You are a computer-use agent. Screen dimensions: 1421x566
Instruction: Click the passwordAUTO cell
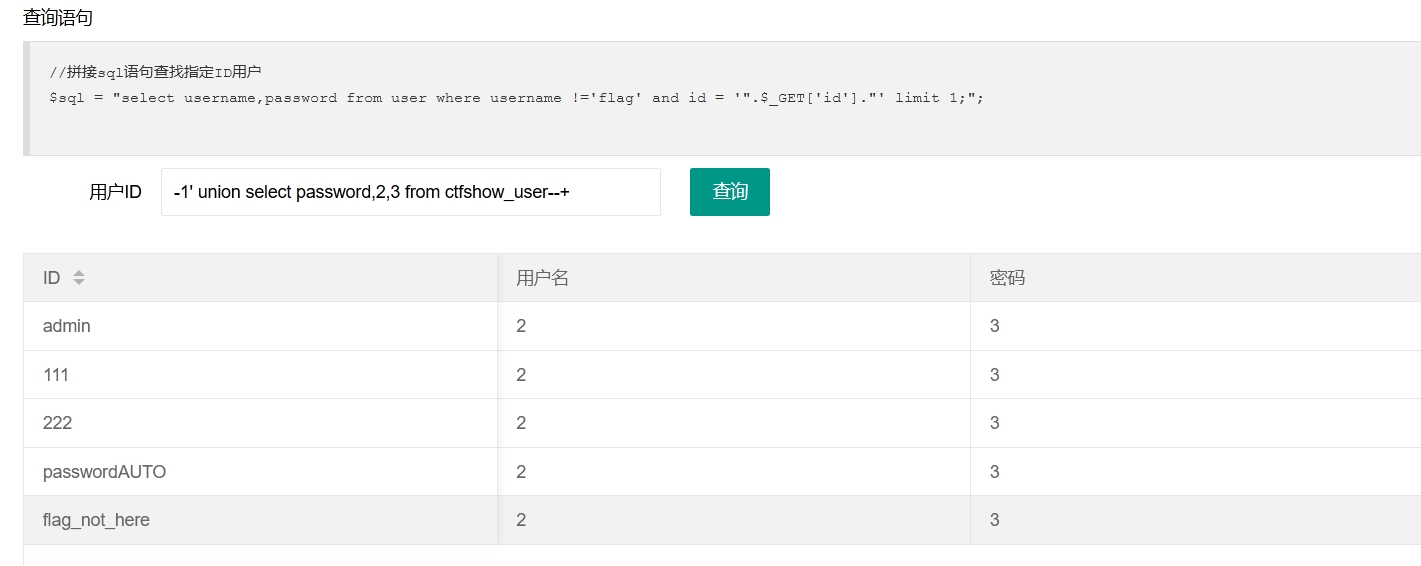(x=260, y=472)
